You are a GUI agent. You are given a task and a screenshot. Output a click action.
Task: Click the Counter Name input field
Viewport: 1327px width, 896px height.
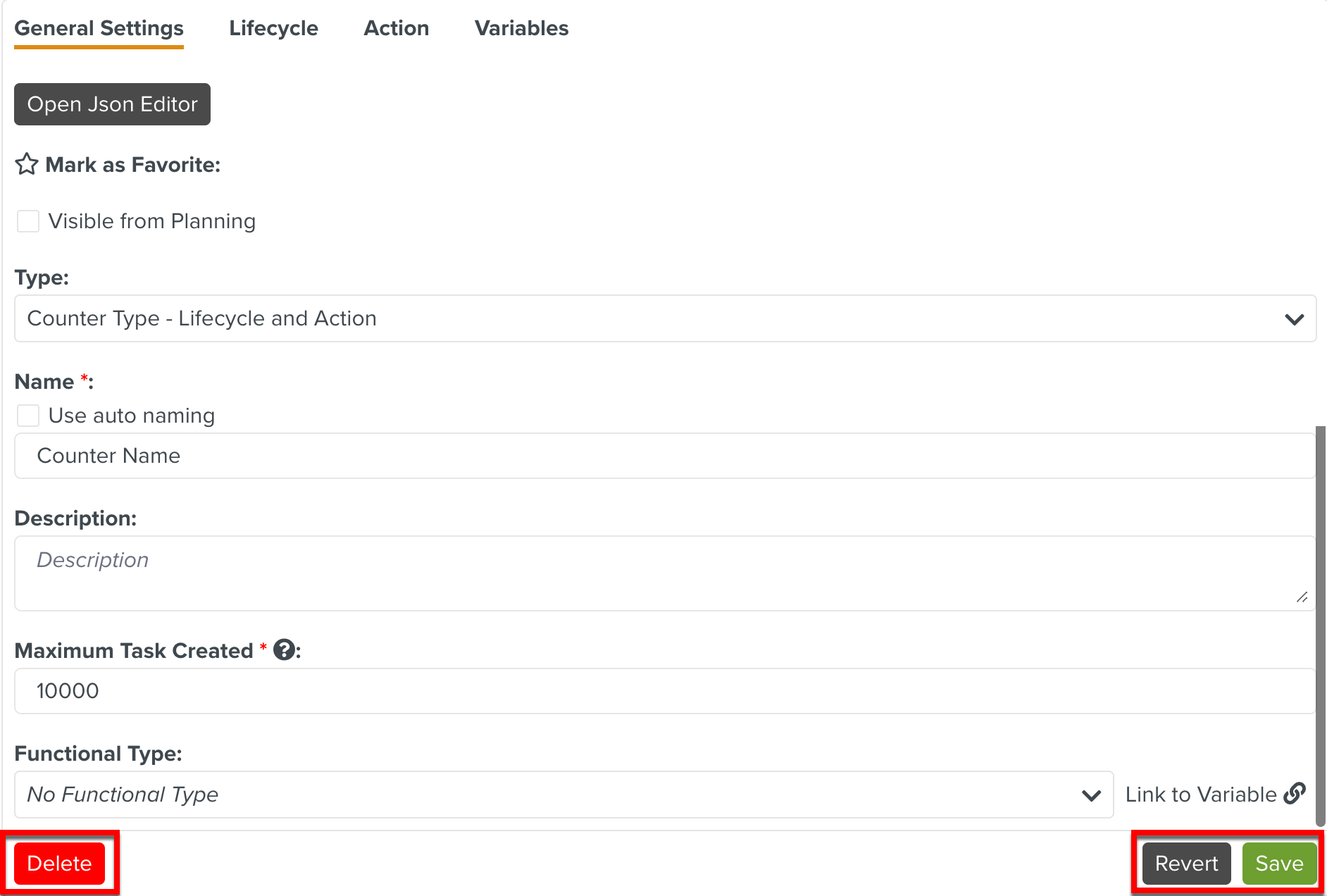pyautogui.click(x=664, y=456)
